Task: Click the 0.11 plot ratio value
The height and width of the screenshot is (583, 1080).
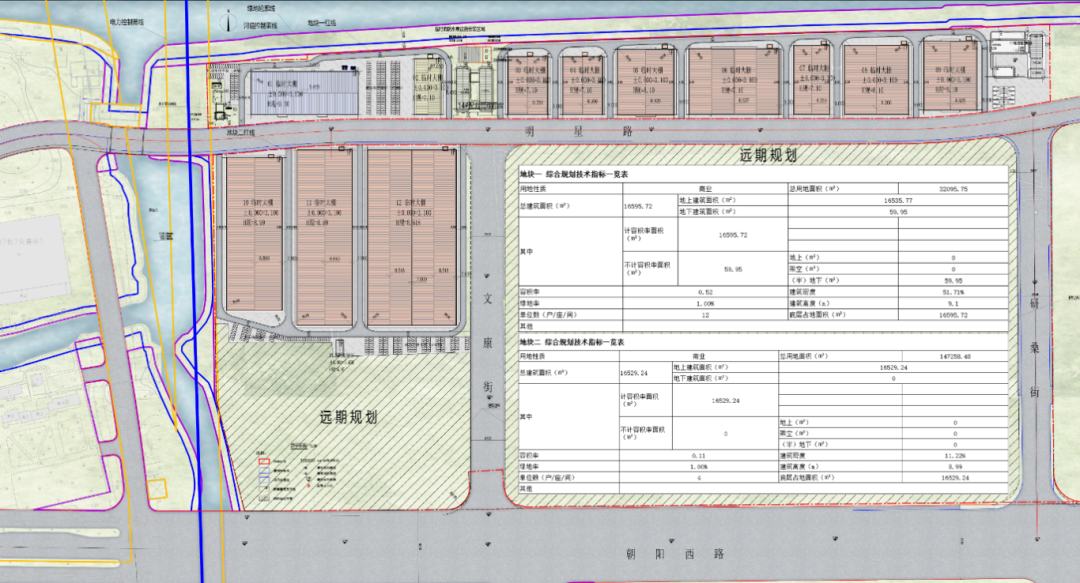Action: point(698,456)
